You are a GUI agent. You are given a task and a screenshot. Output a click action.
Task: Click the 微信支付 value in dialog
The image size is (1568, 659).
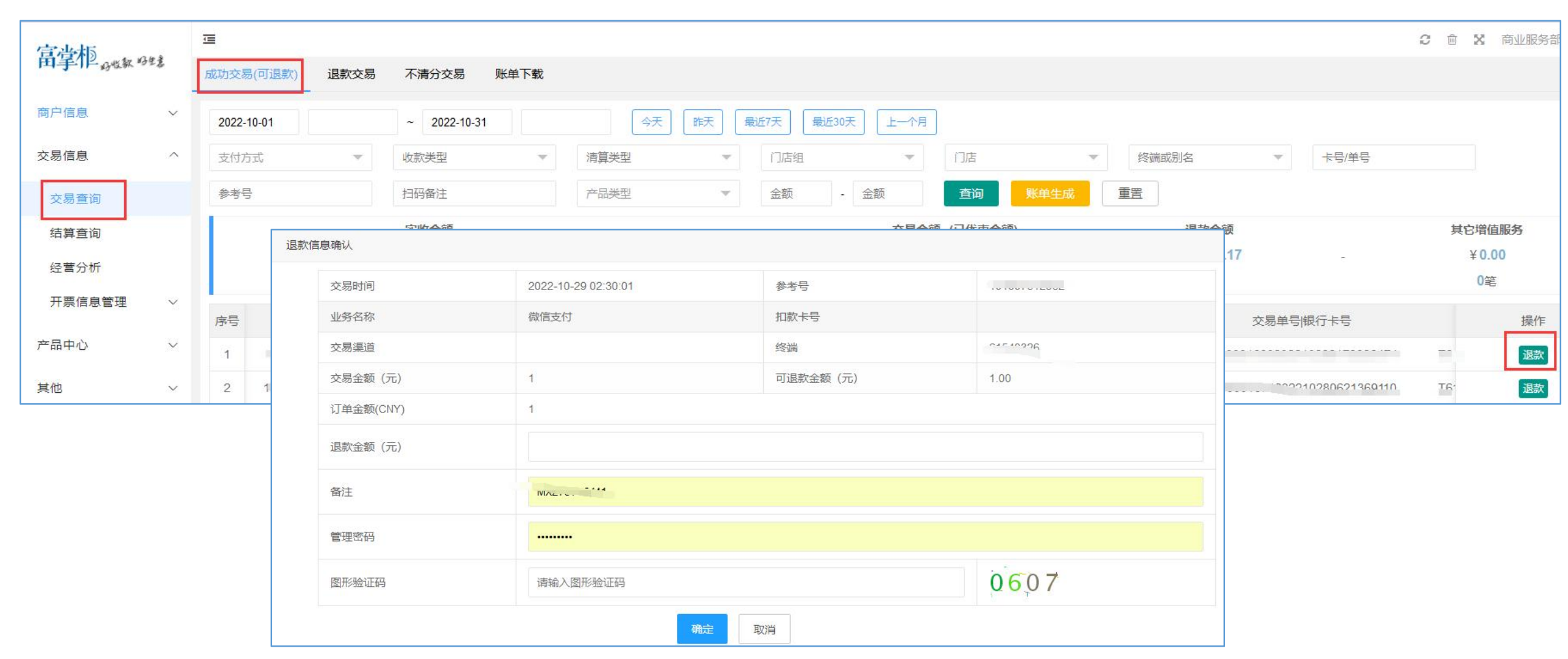[549, 317]
